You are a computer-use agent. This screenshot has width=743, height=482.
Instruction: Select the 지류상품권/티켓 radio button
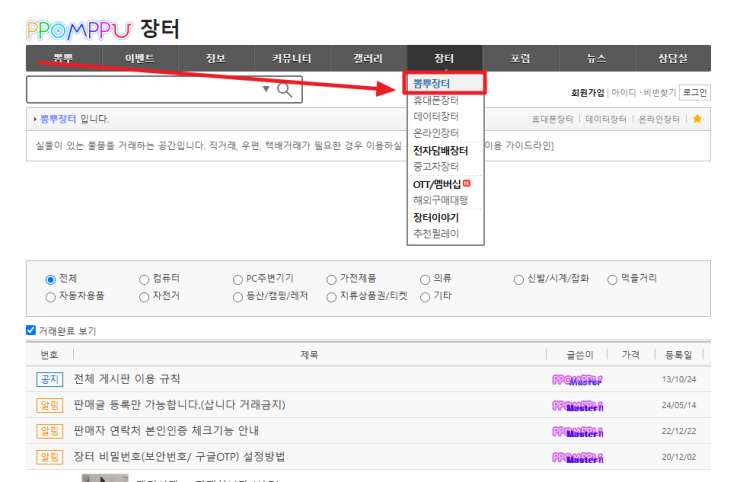(x=331, y=297)
